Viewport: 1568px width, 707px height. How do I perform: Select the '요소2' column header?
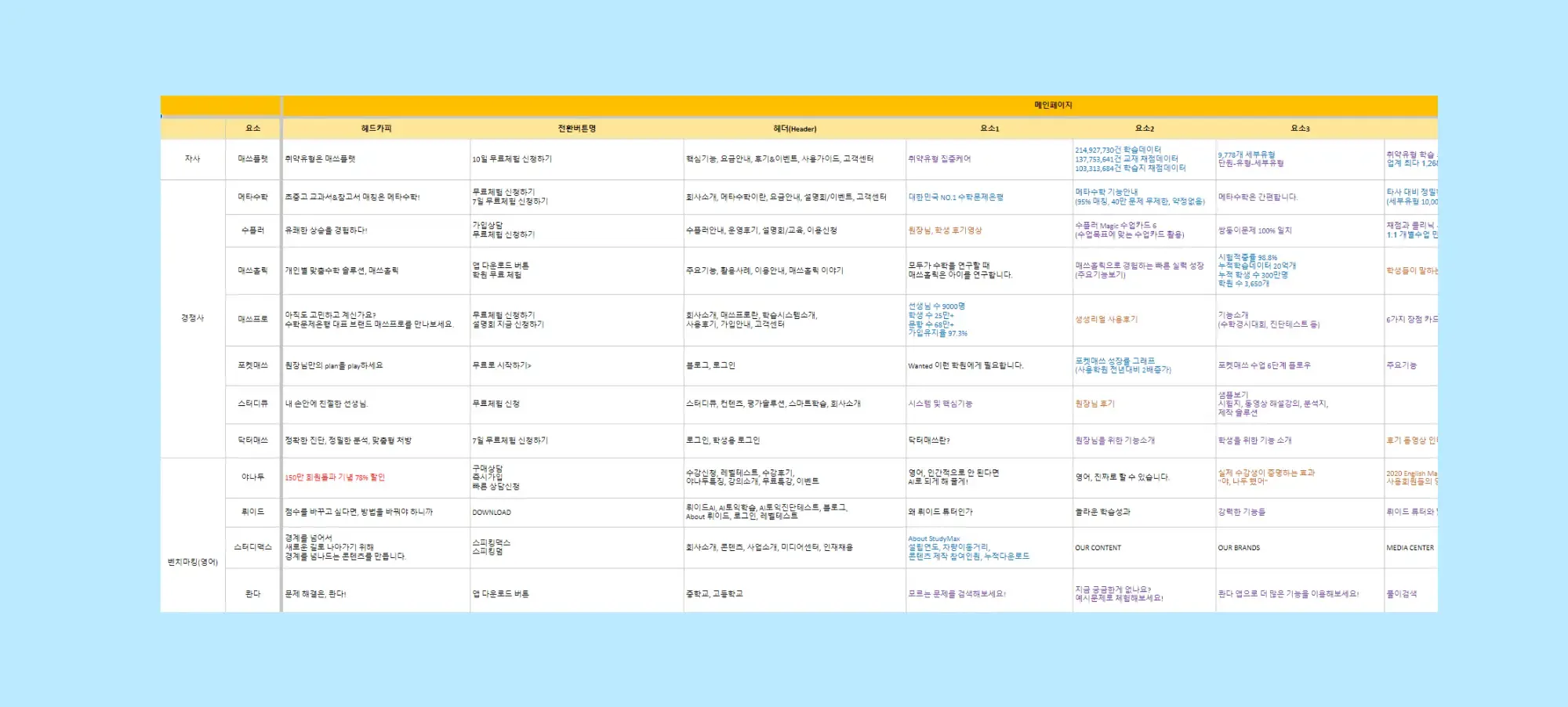pyautogui.click(x=1145, y=129)
